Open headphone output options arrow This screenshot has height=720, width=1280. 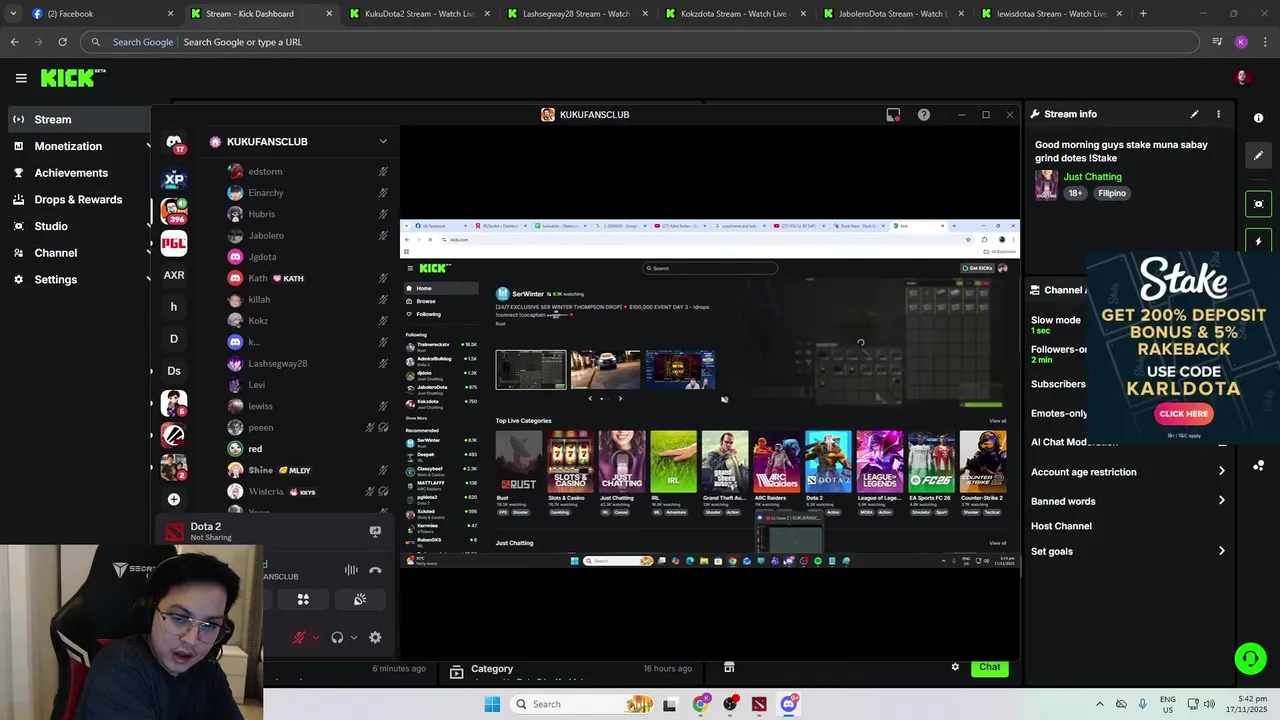[354, 638]
